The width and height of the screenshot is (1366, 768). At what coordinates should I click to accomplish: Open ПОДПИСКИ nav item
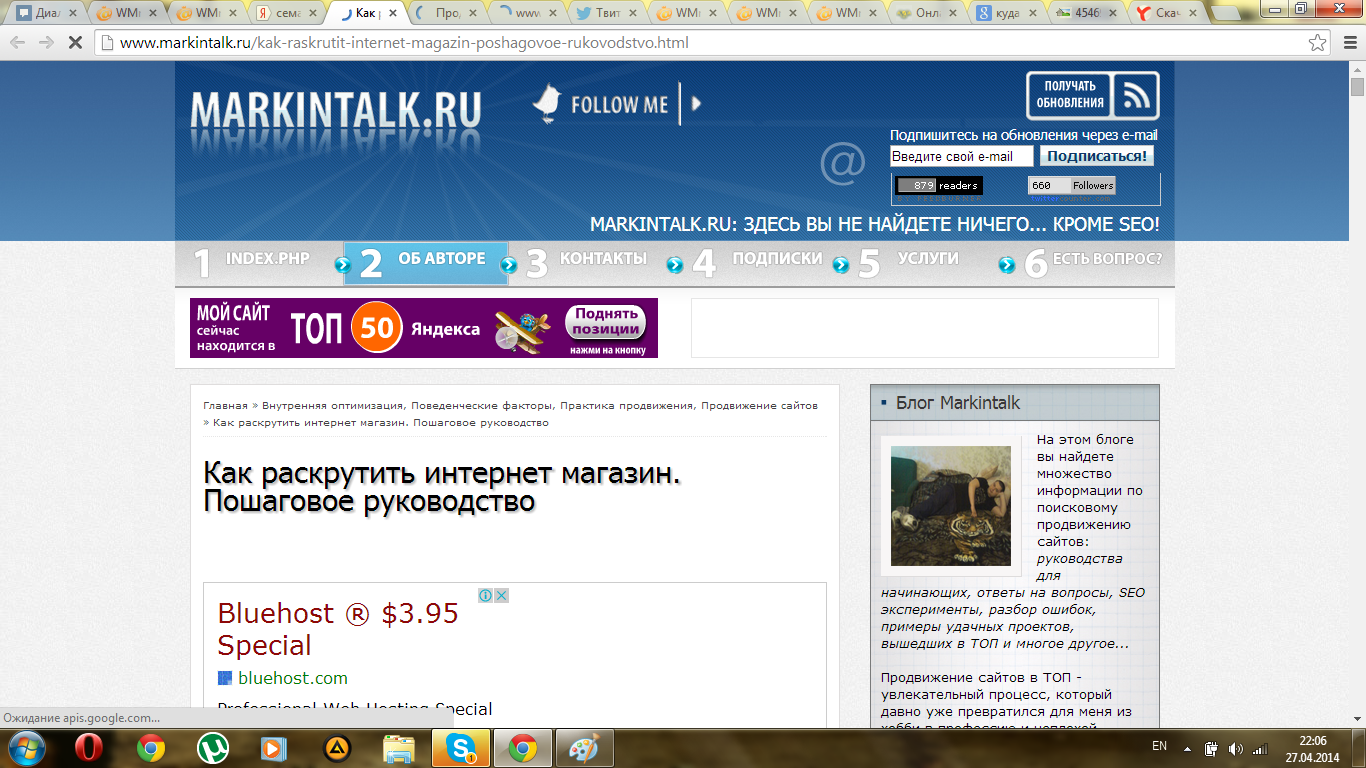click(777, 258)
